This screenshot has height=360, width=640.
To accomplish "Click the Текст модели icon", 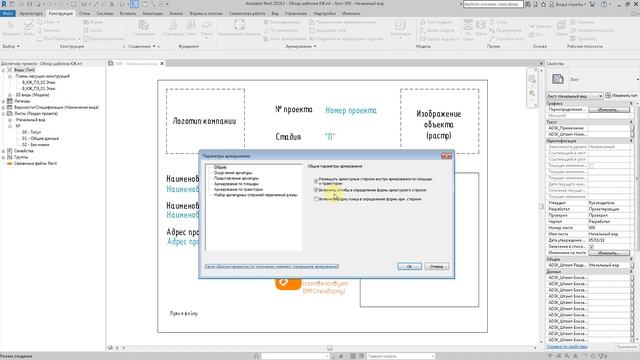I will coord(423,22).
